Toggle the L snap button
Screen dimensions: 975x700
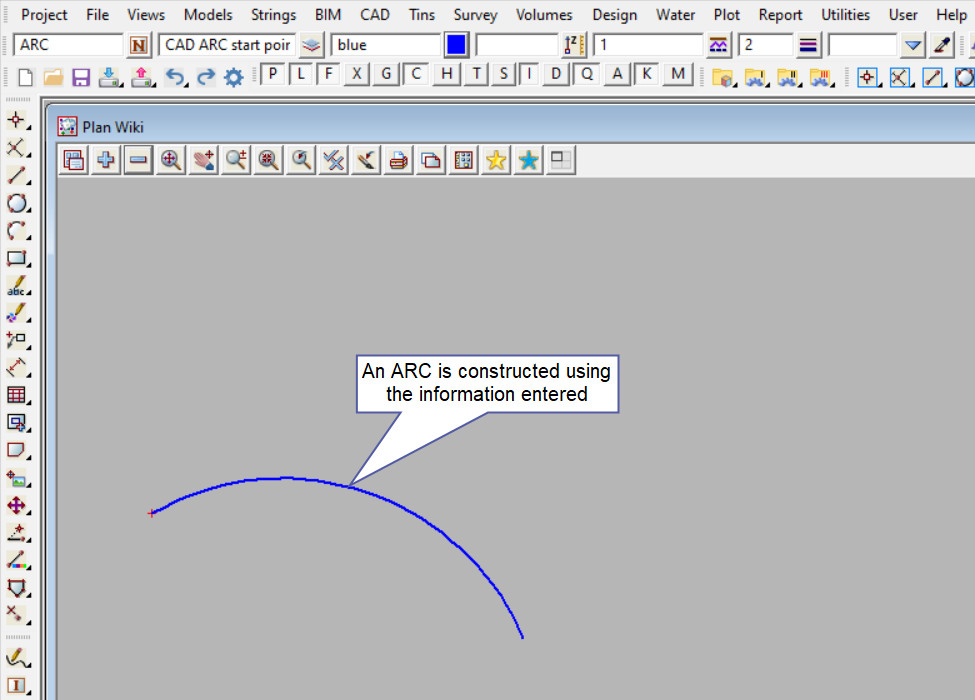click(x=301, y=74)
